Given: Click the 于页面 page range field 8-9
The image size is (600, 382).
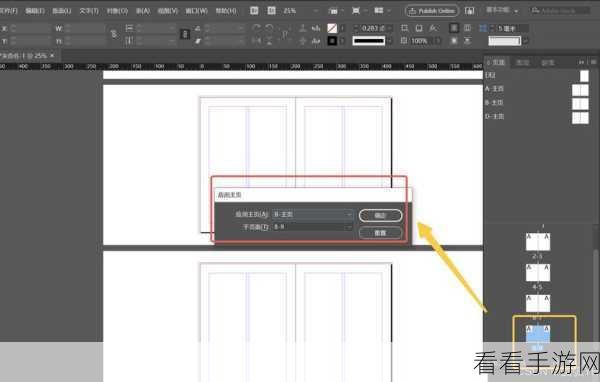Looking at the screenshot, I should tap(312, 227).
